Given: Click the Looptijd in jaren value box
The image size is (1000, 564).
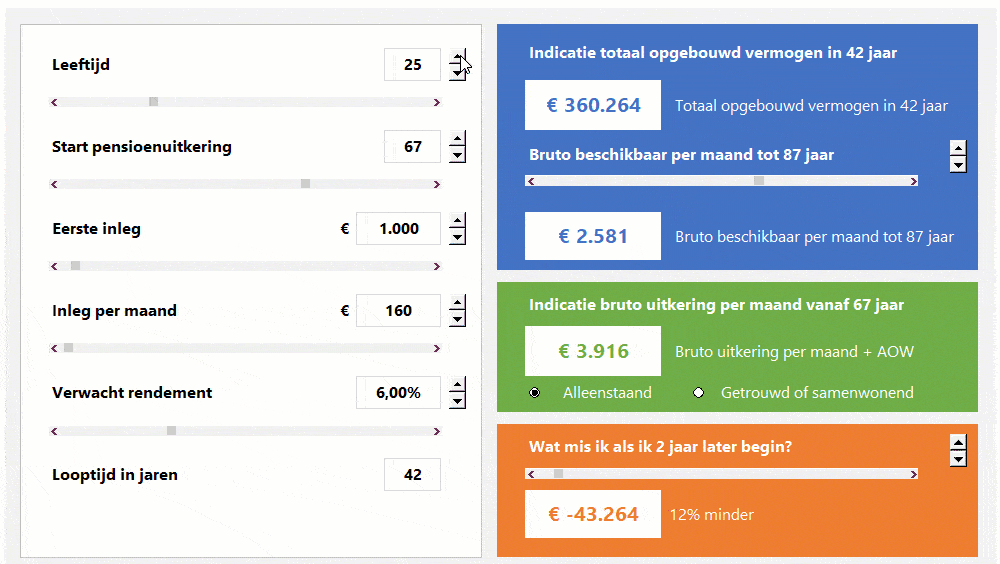Looking at the screenshot, I should 412,475.
